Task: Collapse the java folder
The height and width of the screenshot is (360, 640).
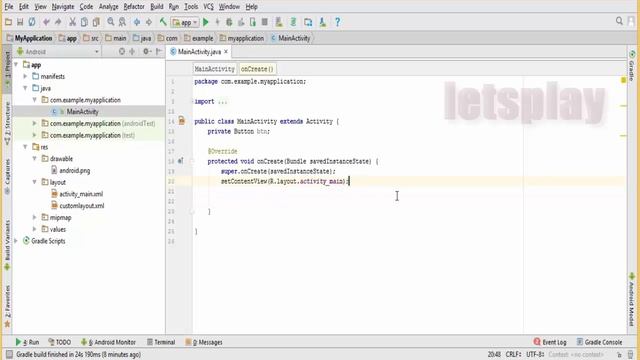Action: [25, 88]
